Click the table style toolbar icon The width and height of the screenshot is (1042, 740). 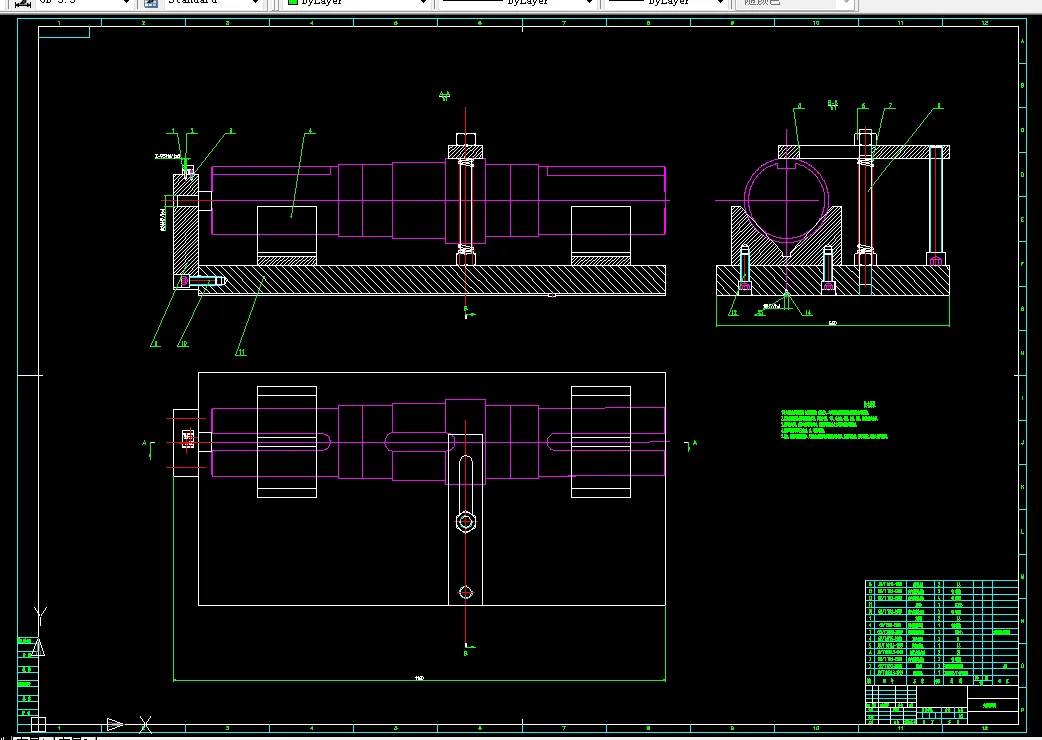point(152,3)
